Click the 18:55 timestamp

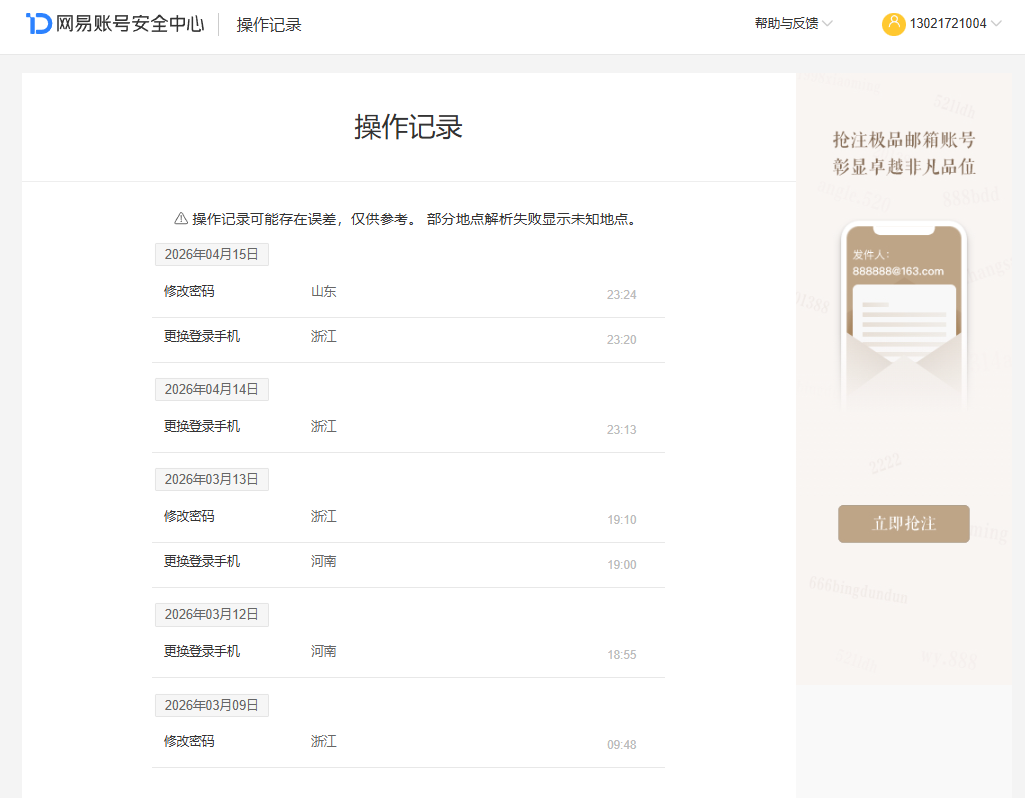pos(622,655)
